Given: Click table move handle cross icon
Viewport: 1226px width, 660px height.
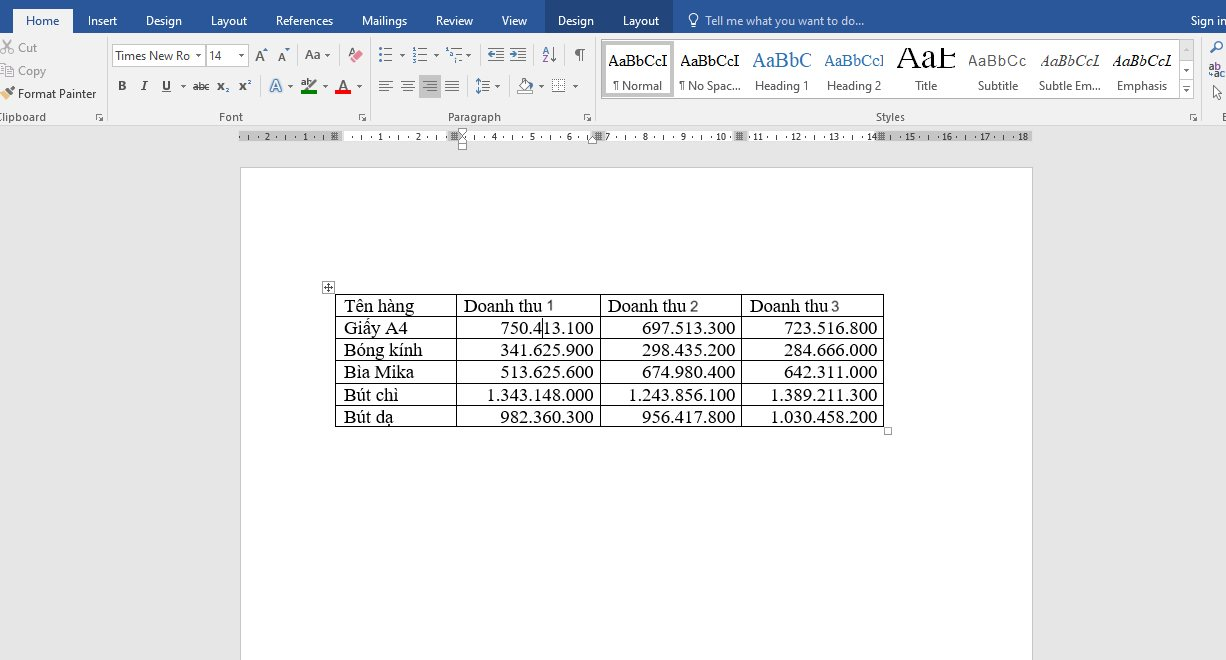Looking at the screenshot, I should (328, 287).
